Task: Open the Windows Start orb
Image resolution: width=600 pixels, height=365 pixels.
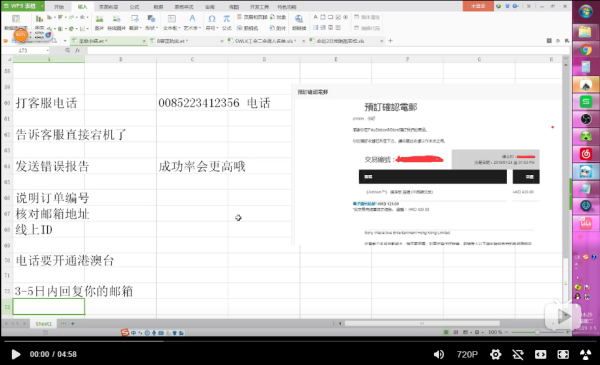Action: (x=585, y=12)
